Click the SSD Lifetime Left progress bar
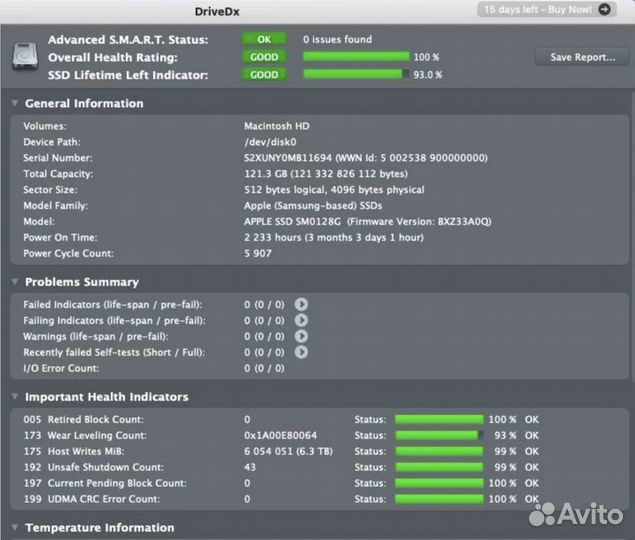Image resolution: width=635 pixels, height=540 pixels. coord(356,74)
